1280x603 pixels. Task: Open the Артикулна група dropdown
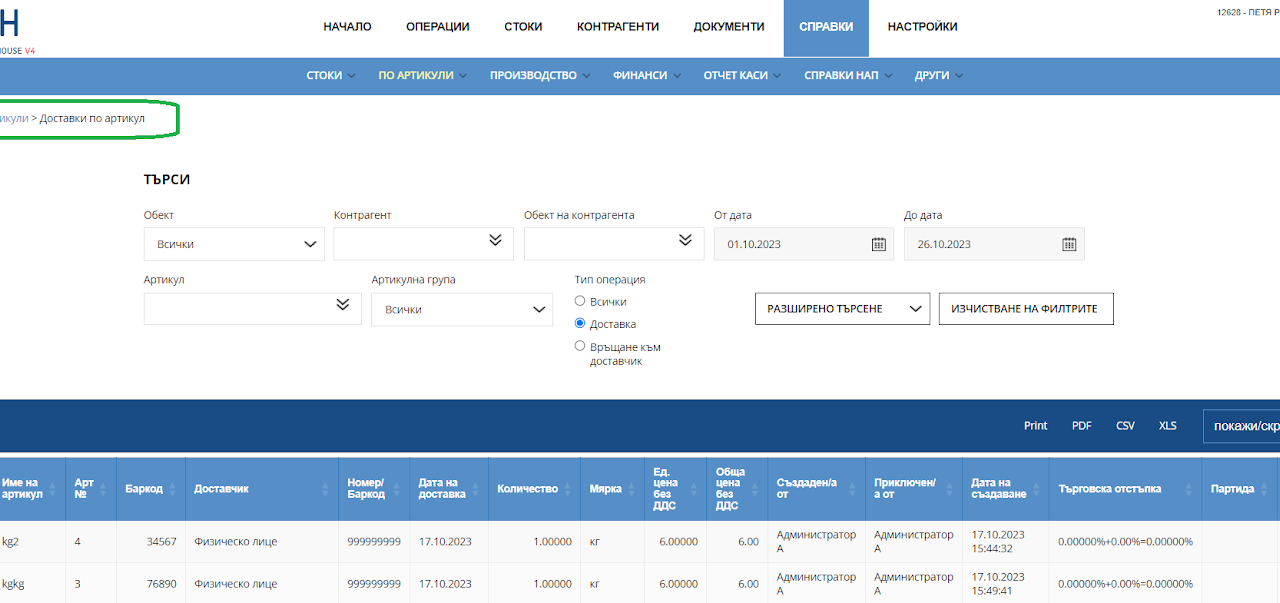(x=462, y=309)
